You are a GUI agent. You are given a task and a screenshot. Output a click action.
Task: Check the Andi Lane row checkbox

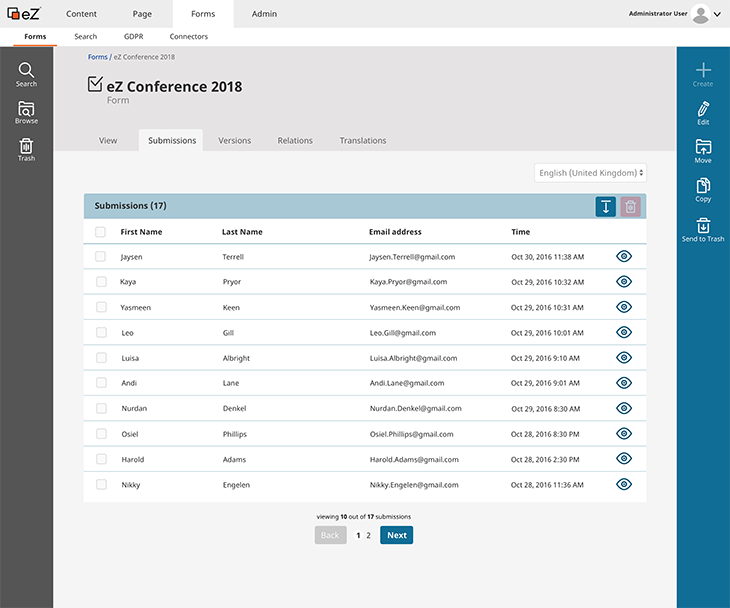tap(101, 383)
